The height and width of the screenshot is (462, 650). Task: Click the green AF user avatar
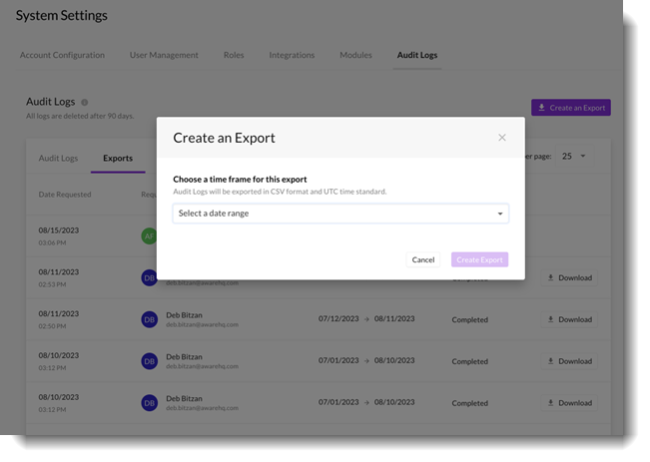point(148,236)
